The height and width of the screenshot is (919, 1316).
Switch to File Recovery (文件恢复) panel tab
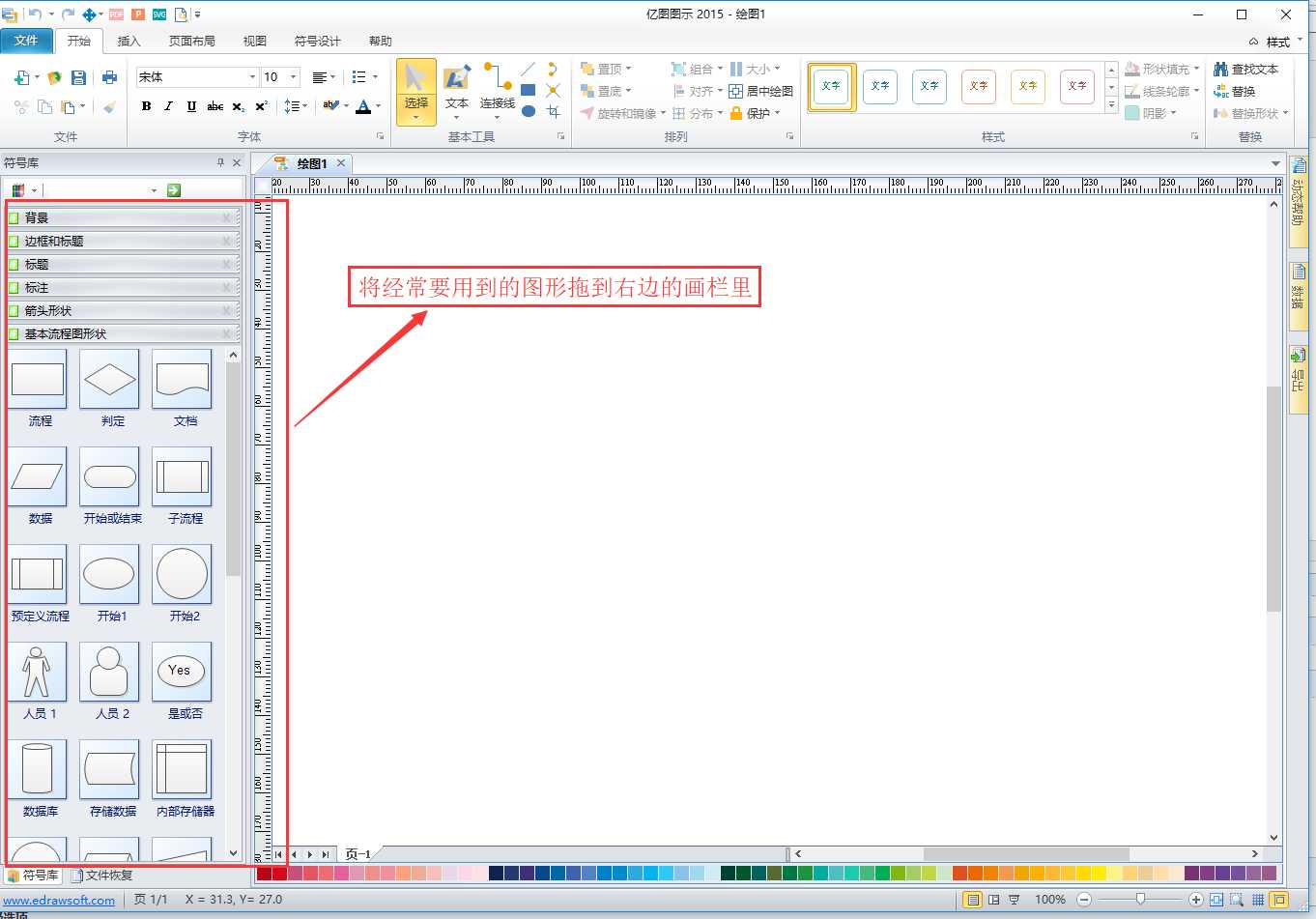[x=101, y=876]
